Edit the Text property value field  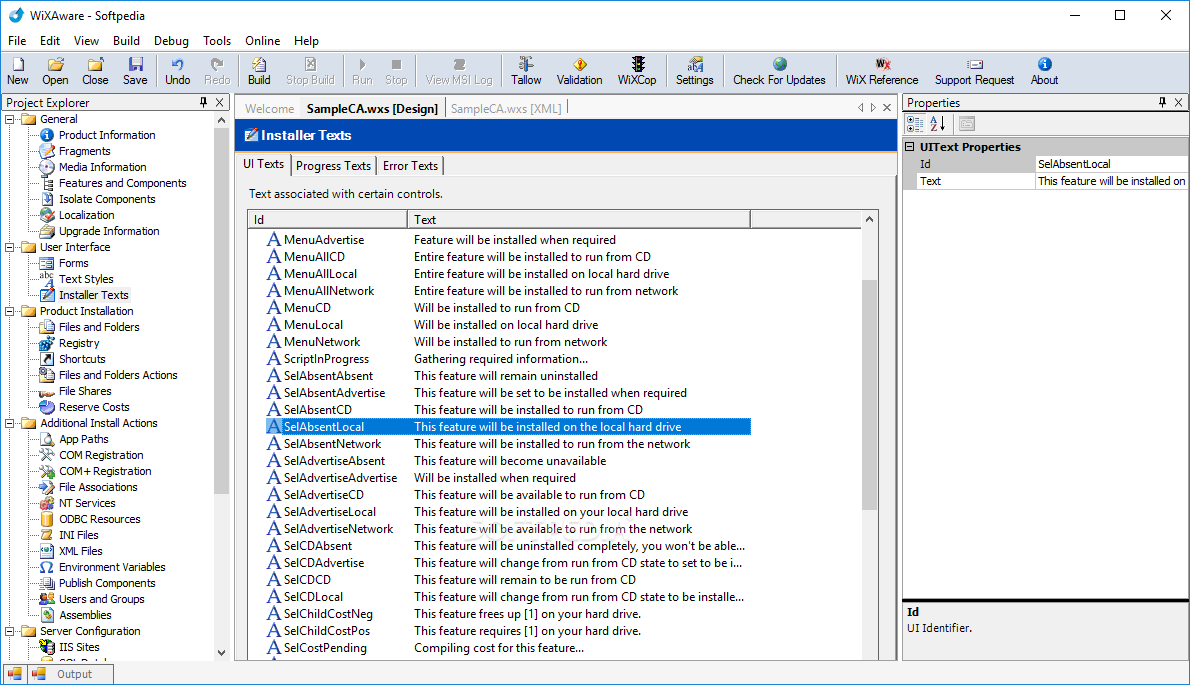pos(1111,181)
